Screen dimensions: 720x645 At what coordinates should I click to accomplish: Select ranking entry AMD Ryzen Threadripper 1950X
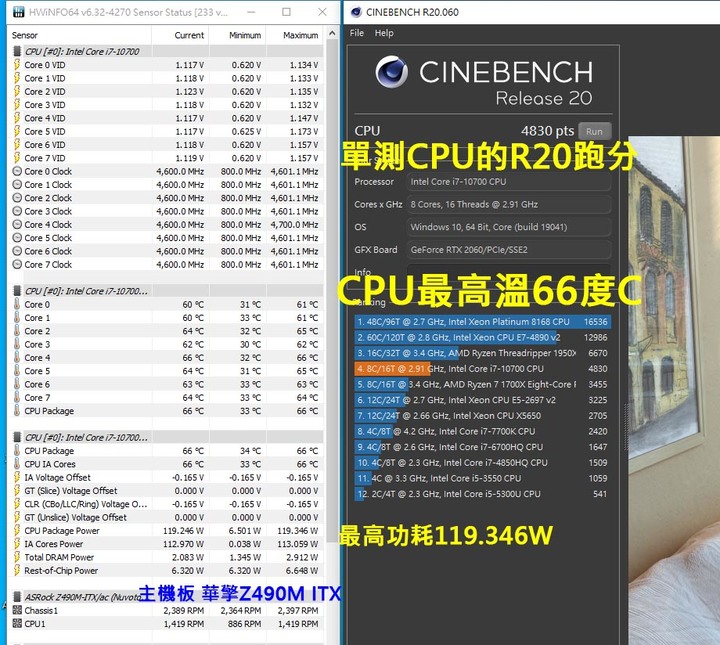click(x=482, y=353)
